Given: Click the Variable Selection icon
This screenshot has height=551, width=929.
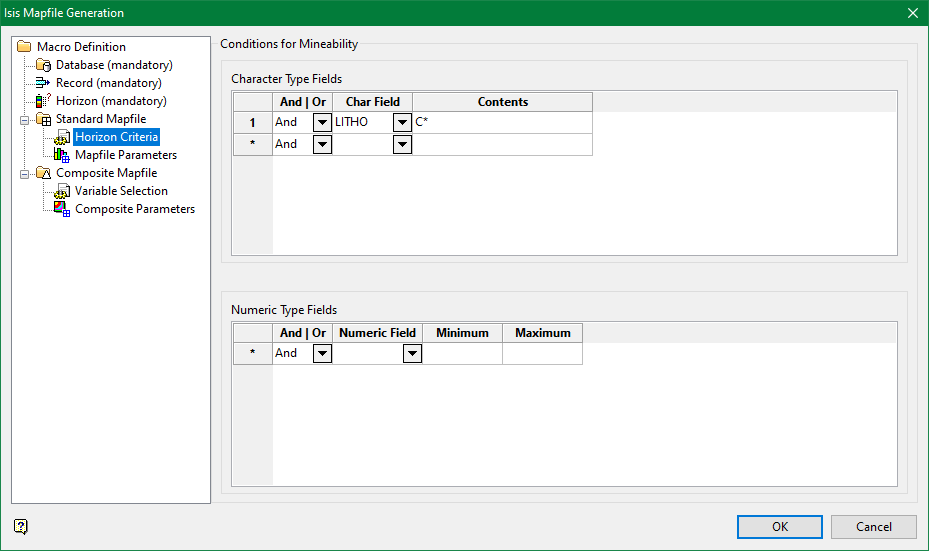Looking at the screenshot, I should (x=61, y=191).
